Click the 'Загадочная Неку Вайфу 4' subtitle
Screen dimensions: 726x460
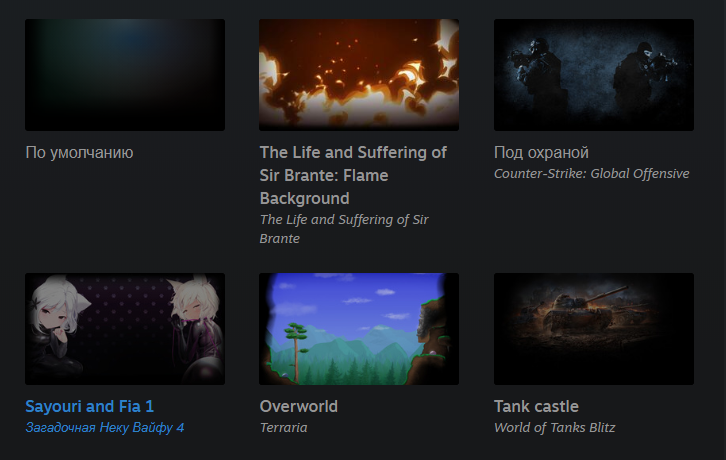pos(105,427)
